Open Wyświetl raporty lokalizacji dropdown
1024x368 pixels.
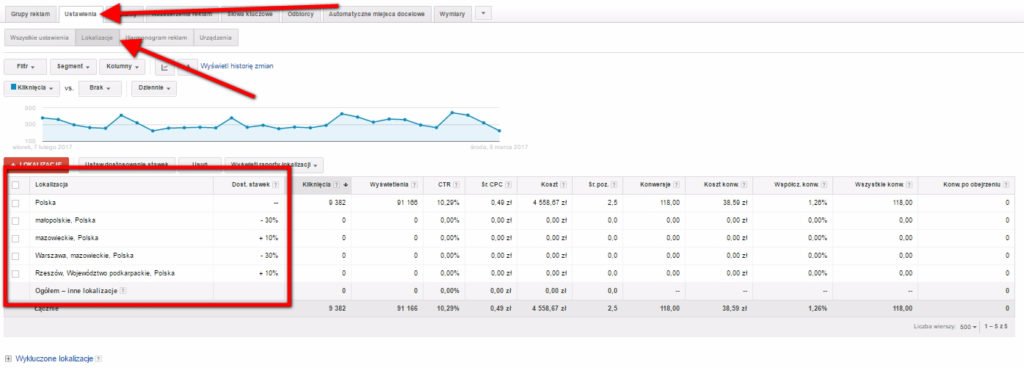click(x=274, y=164)
